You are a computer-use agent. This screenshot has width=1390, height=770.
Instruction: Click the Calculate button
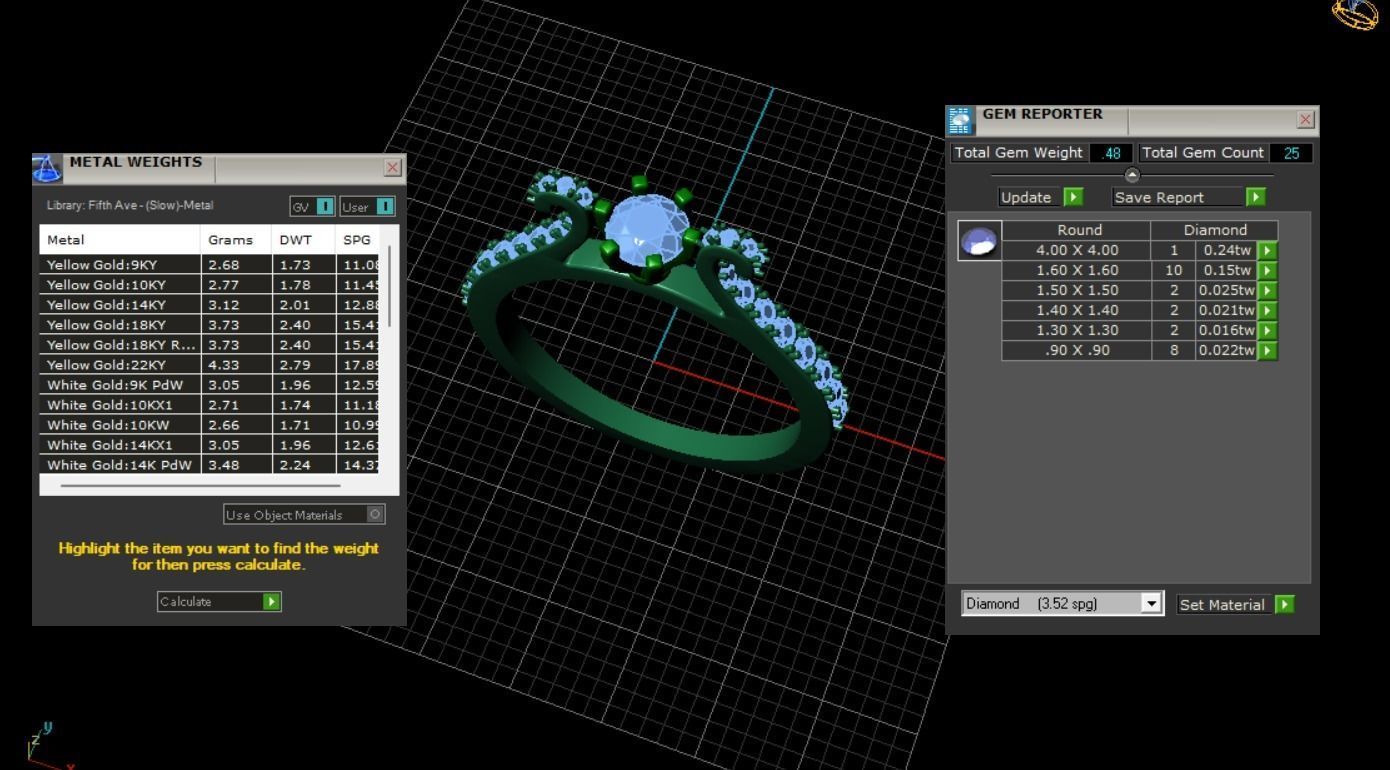(x=219, y=602)
